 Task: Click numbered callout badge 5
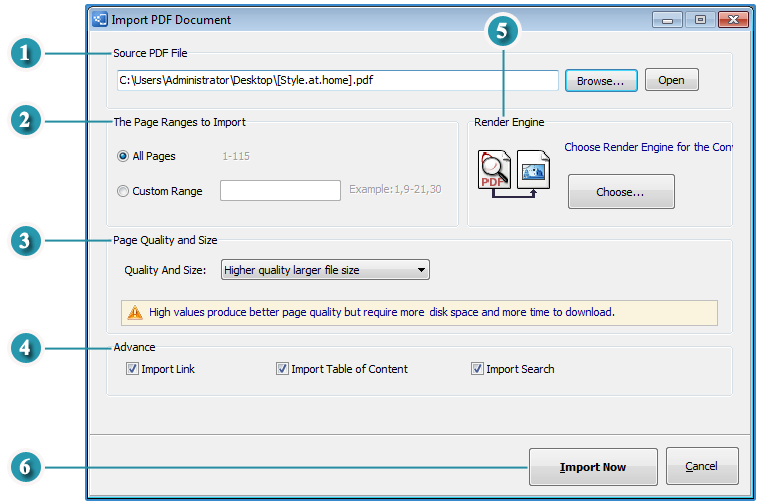tap(503, 31)
